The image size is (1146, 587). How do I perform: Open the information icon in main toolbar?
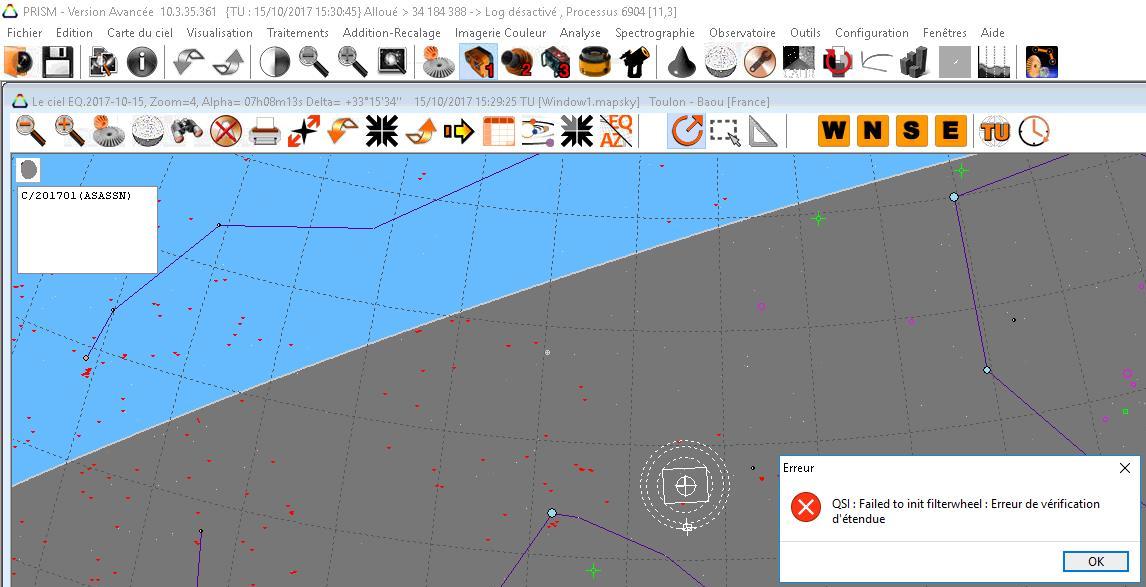coord(142,63)
